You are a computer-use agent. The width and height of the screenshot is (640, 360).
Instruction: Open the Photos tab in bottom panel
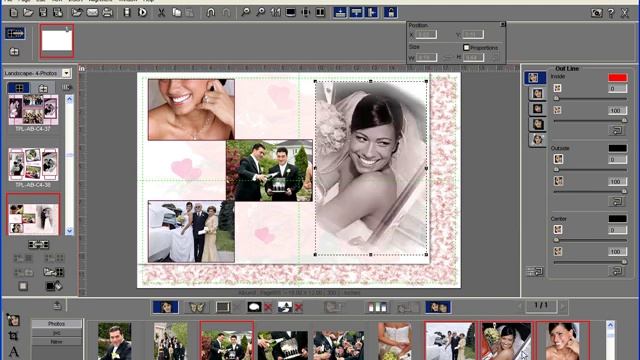click(56, 324)
